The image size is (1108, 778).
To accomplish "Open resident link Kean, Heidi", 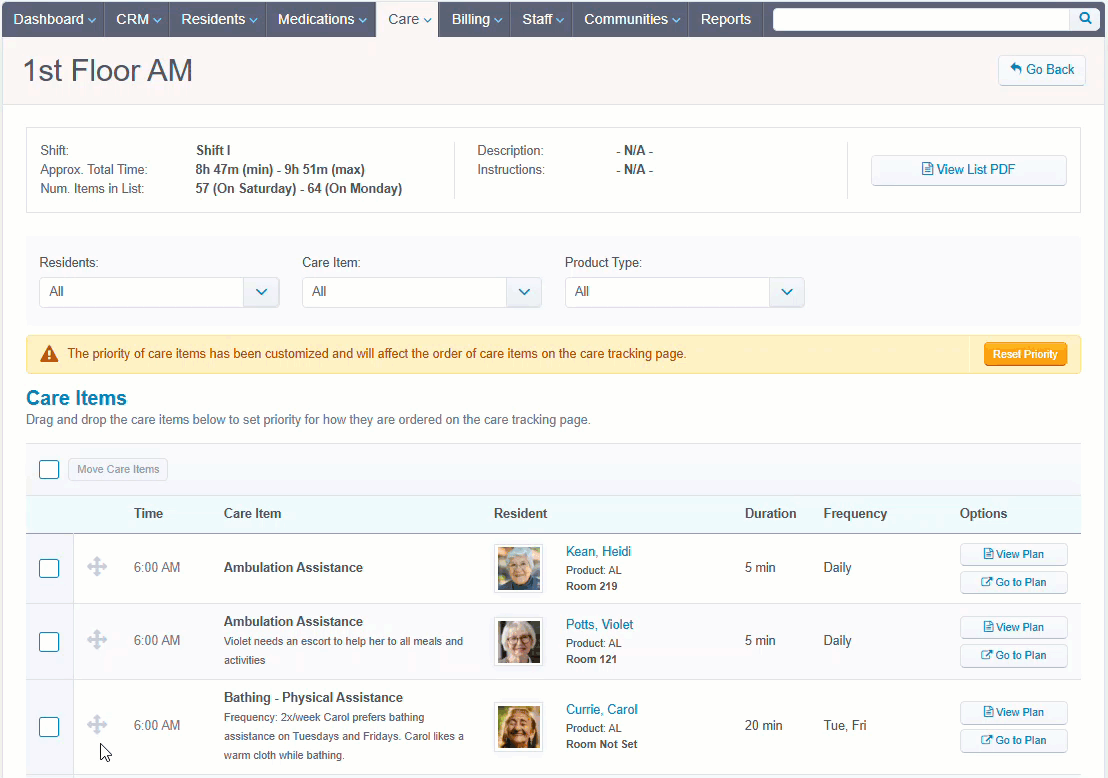I will coord(599,551).
